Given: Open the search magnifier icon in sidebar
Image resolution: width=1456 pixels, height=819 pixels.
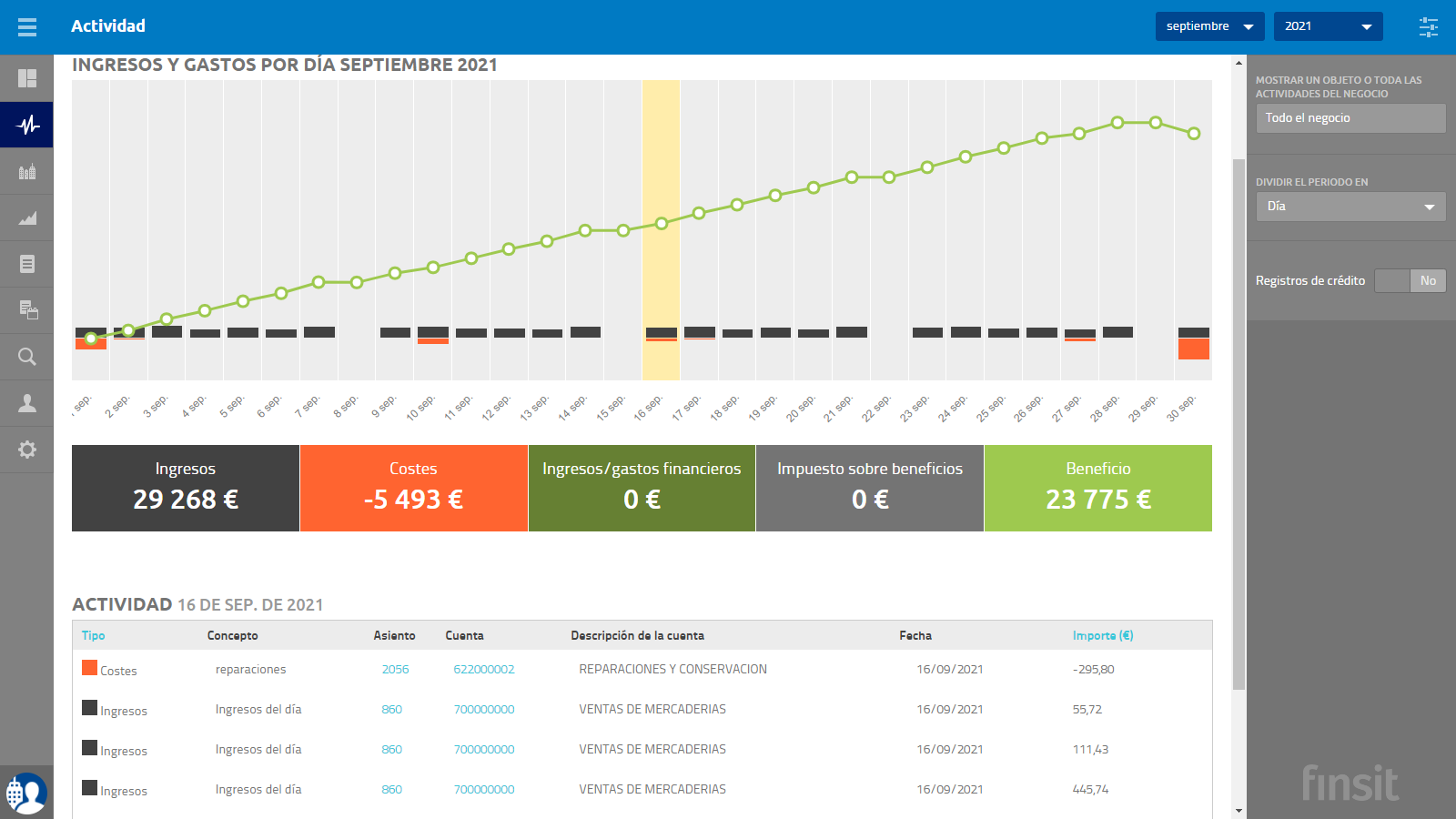Looking at the screenshot, I should coord(27,357).
